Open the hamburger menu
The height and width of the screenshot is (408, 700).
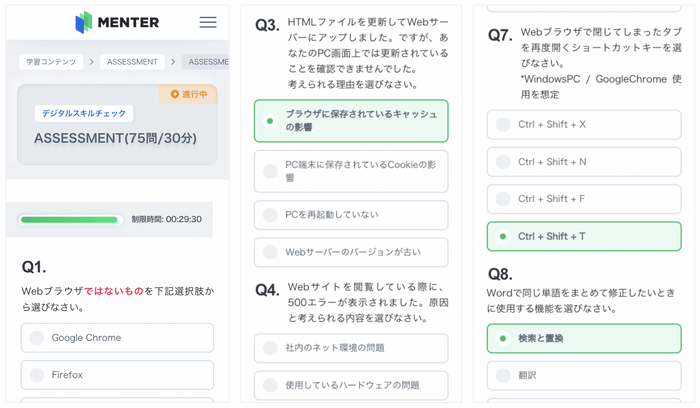[208, 22]
